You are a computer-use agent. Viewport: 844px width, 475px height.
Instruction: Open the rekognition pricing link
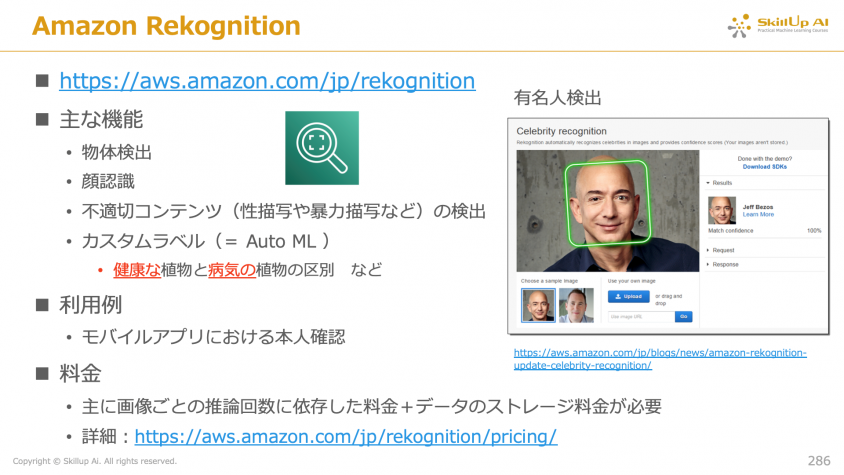tap(345, 436)
